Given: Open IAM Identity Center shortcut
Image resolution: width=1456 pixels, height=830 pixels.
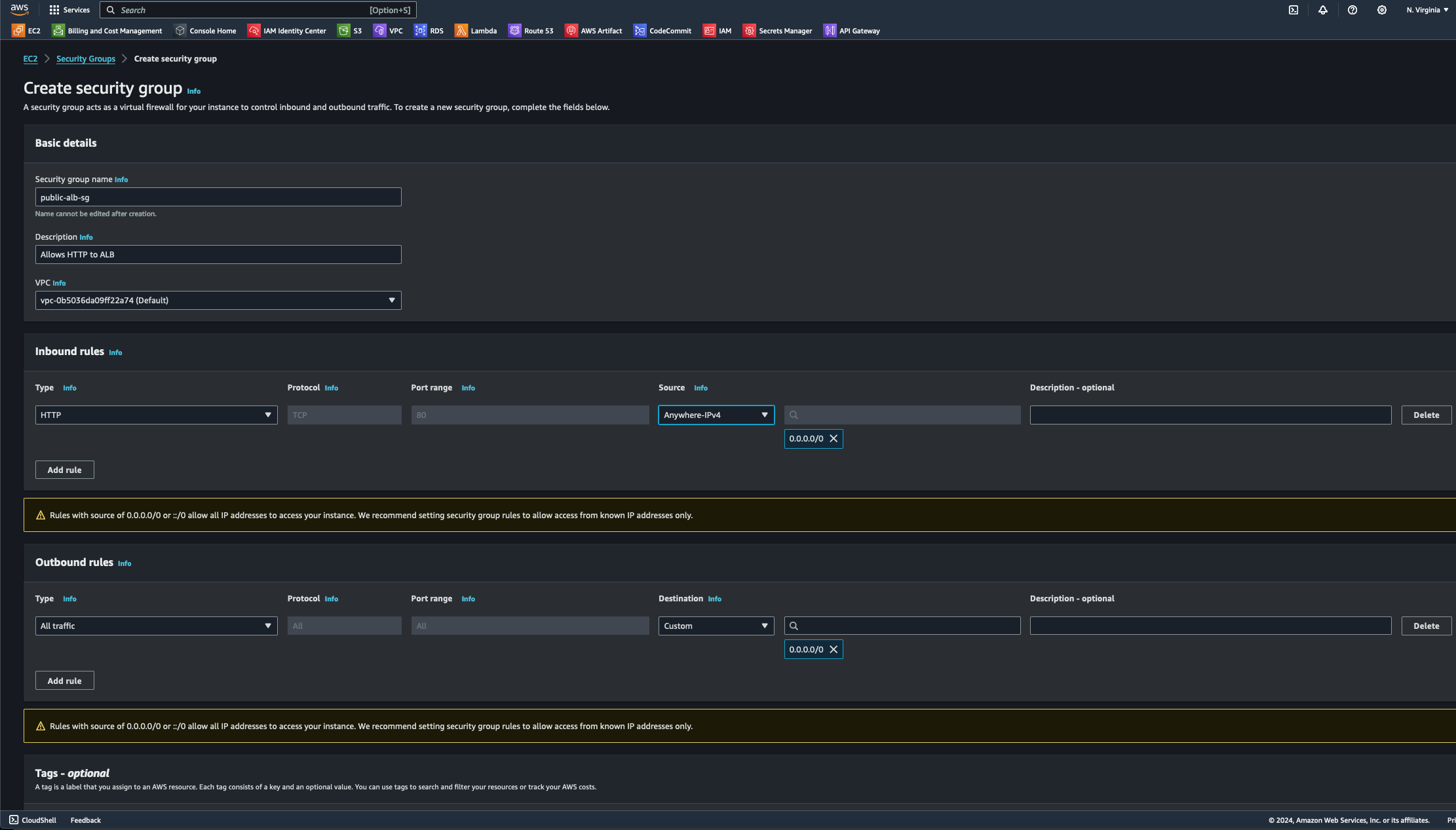Looking at the screenshot, I should 287,31.
